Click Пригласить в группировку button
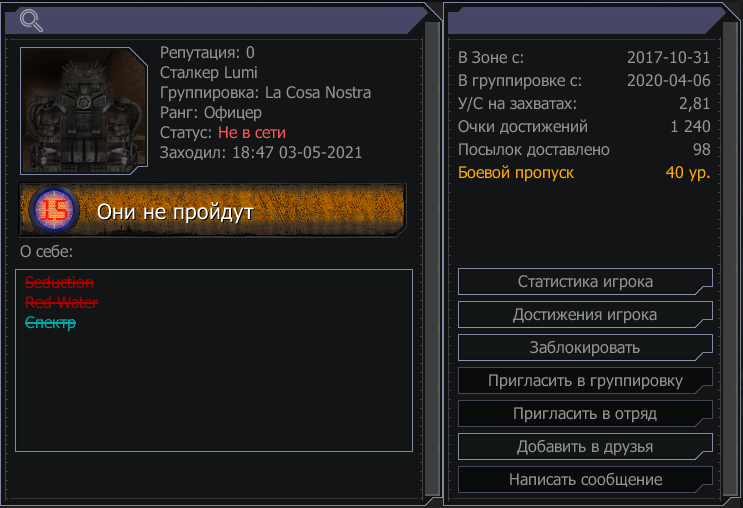The image size is (743, 508). click(585, 381)
